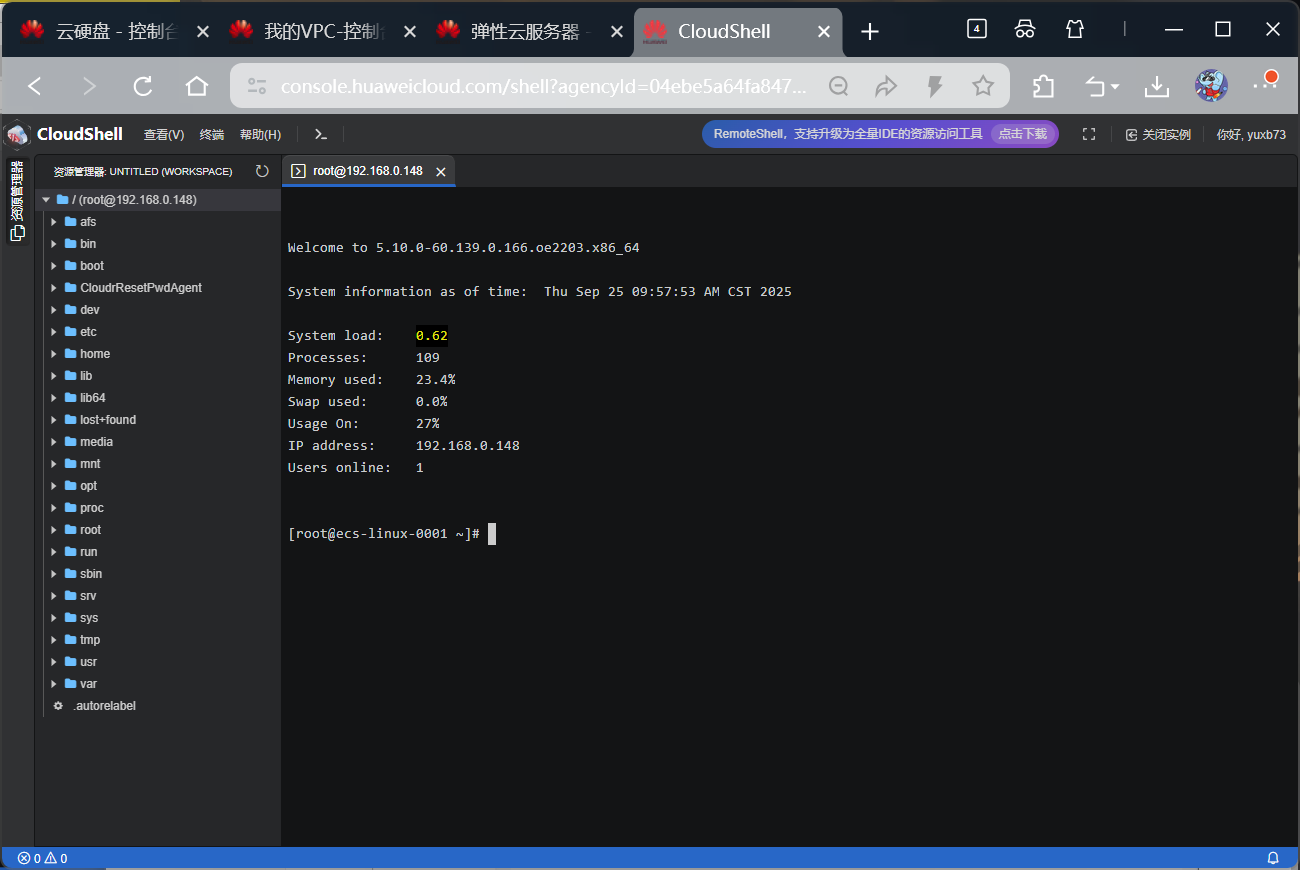Go to browser home page
This screenshot has width=1300, height=870.
[197, 86]
